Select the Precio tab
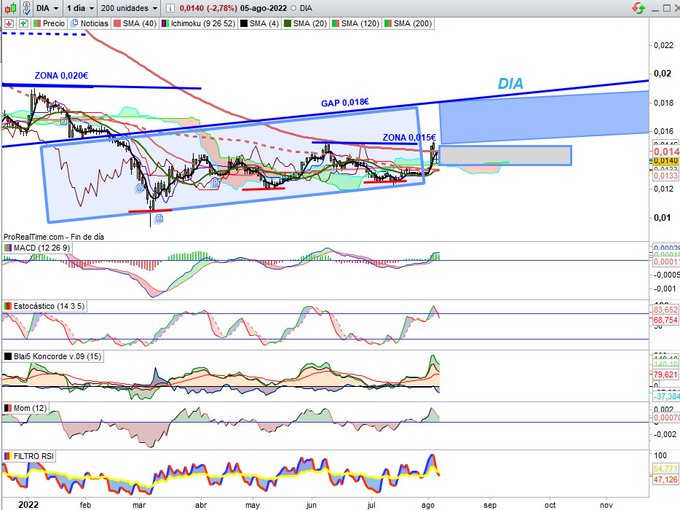The height and width of the screenshot is (510, 680). click(x=49, y=22)
